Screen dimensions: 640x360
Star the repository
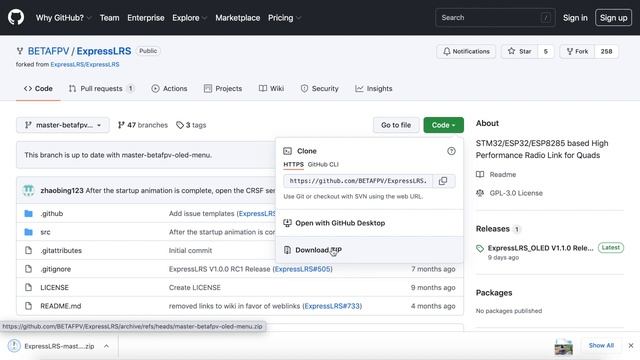click(x=520, y=51)
